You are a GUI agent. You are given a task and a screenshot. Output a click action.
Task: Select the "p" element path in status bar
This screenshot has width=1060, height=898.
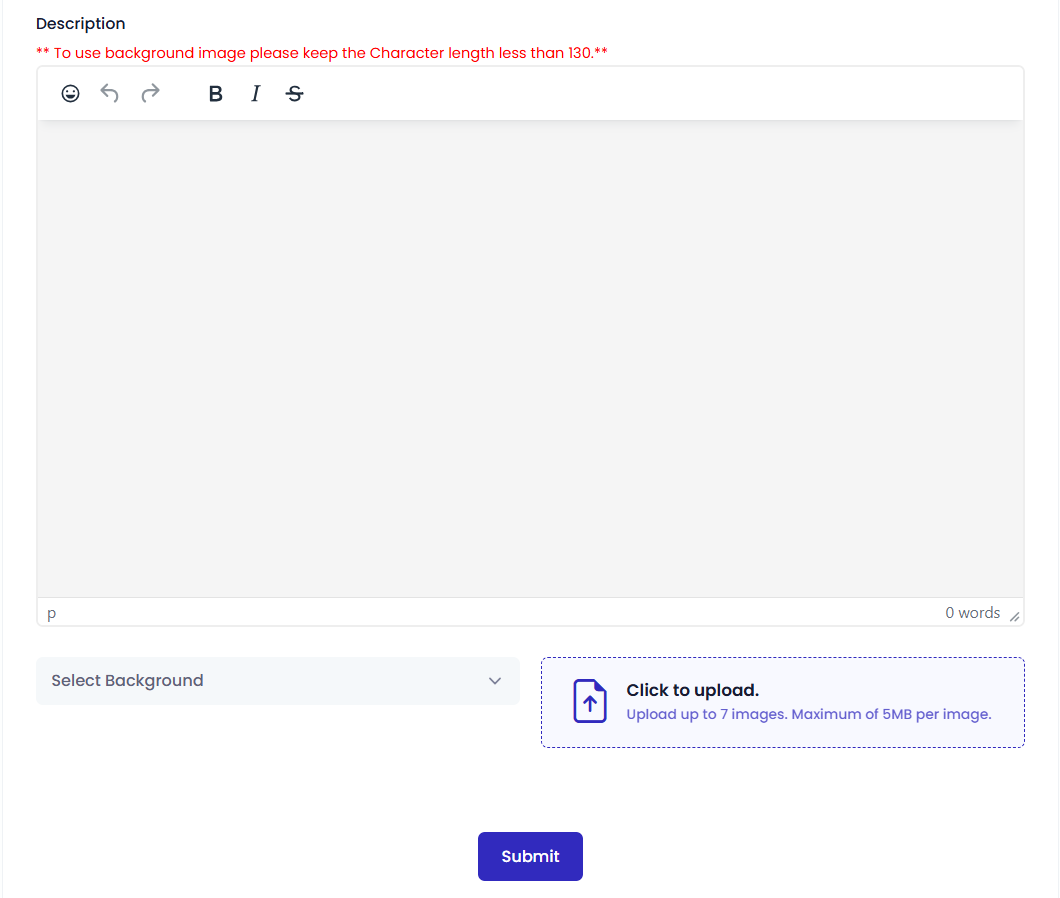point(52,613)
